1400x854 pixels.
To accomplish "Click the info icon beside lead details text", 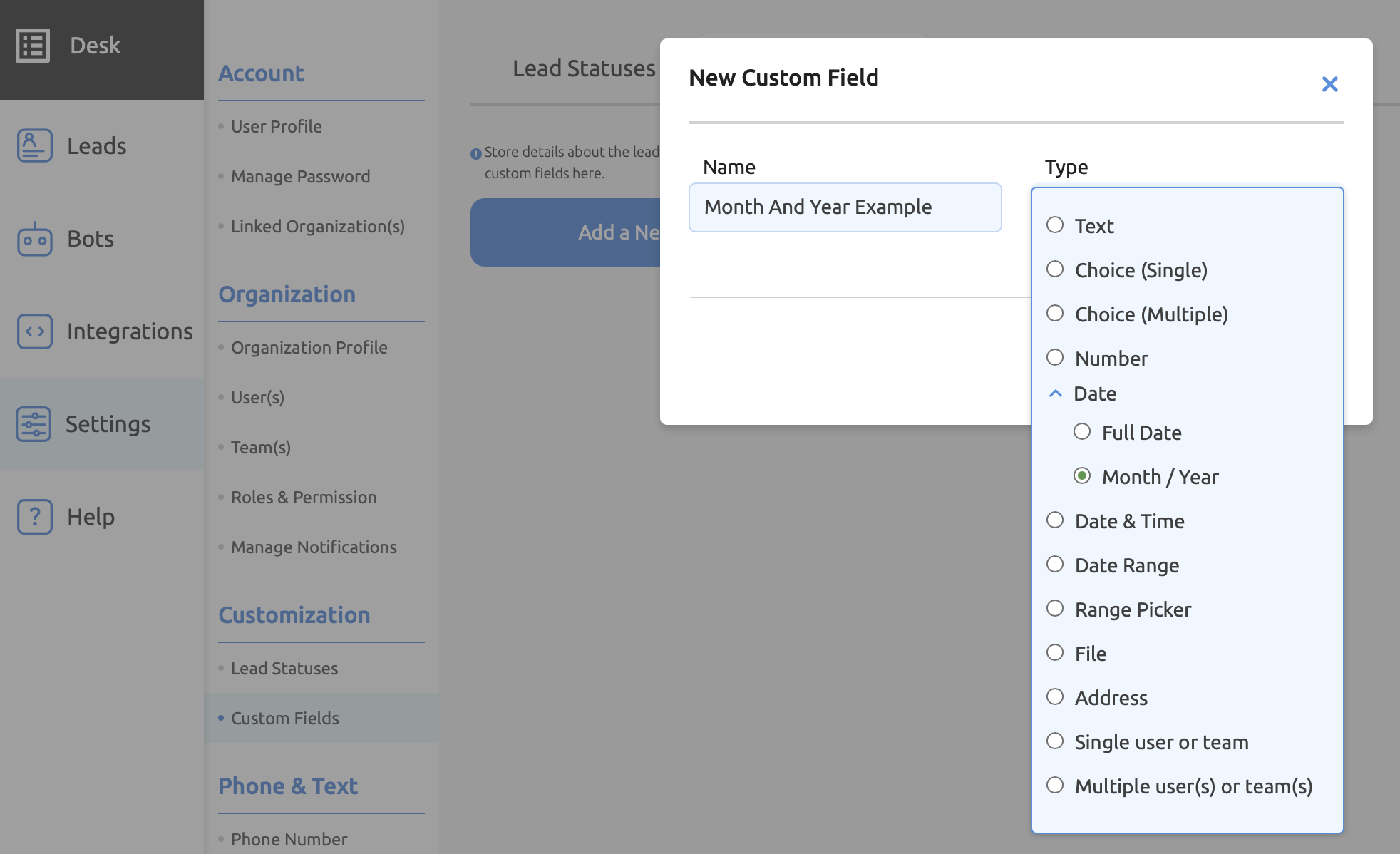I will coord(476,152).
